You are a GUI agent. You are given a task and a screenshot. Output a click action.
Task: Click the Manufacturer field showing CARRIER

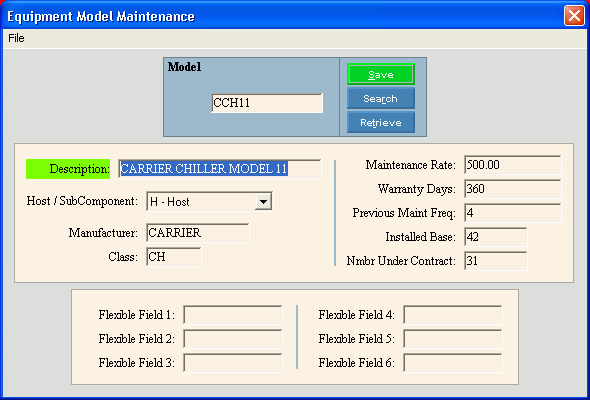point(198,233)
